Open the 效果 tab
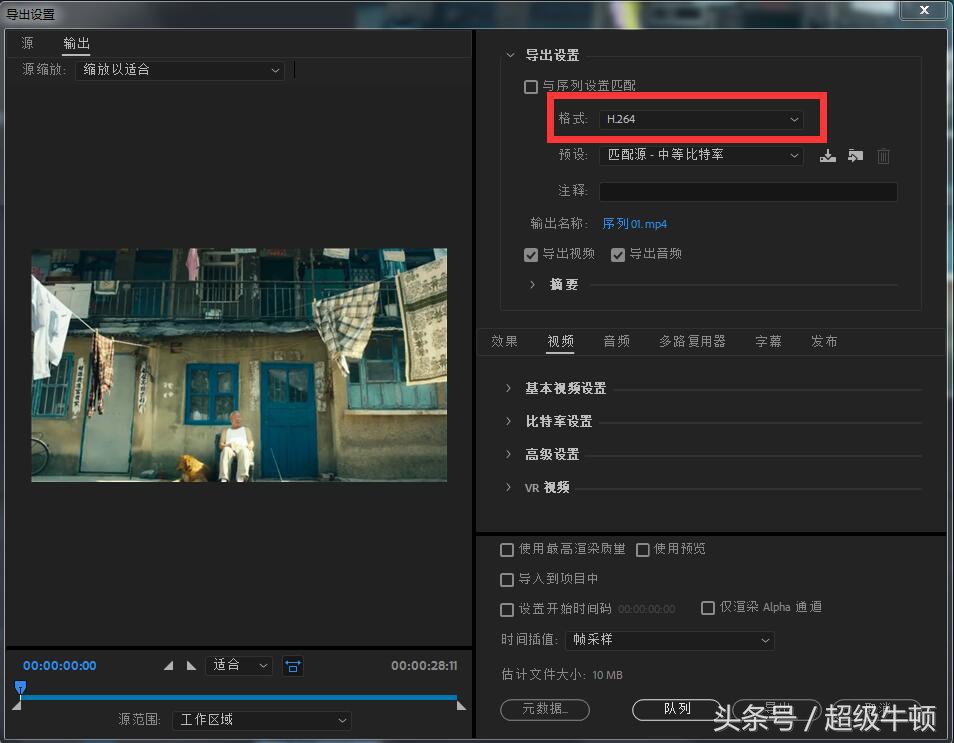 [x=504, y=341]
